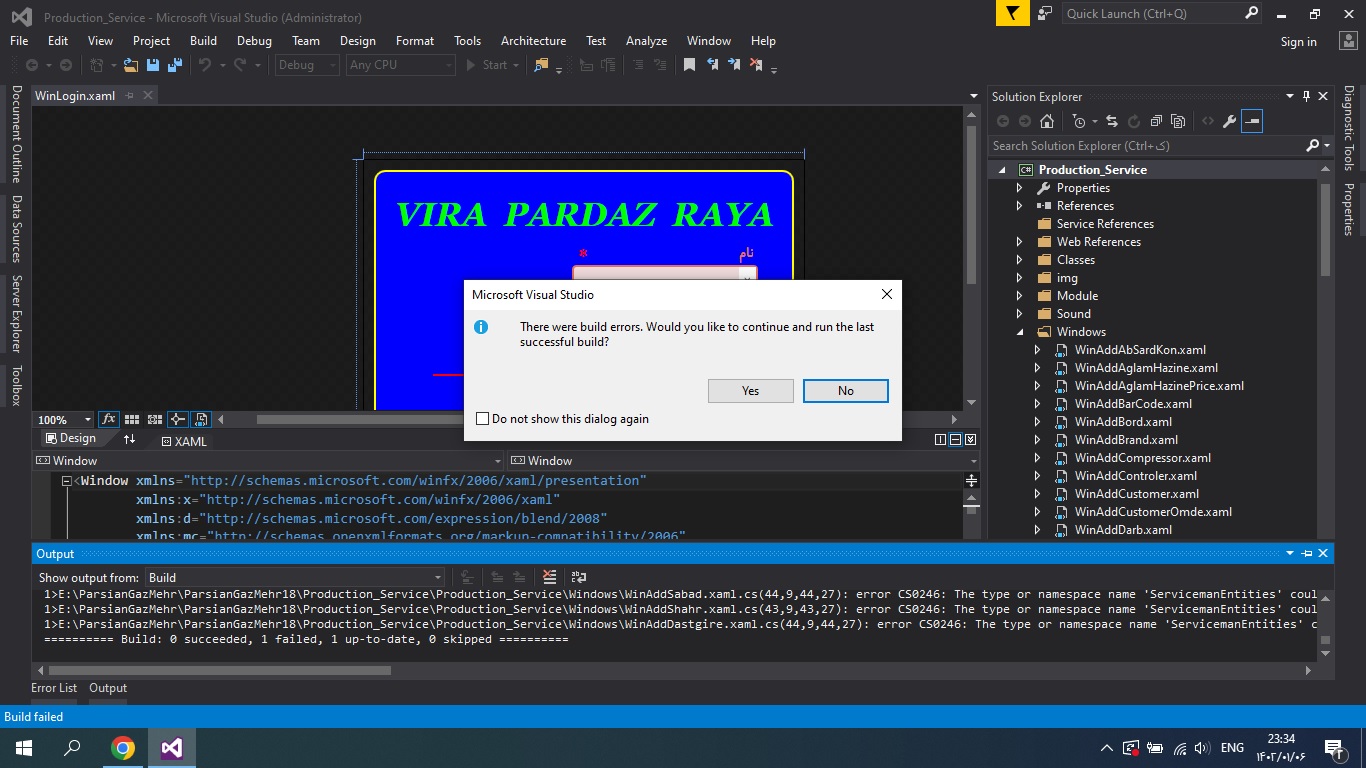Open the Analyze menu
1366x768 pixels.
click(646, 41)
